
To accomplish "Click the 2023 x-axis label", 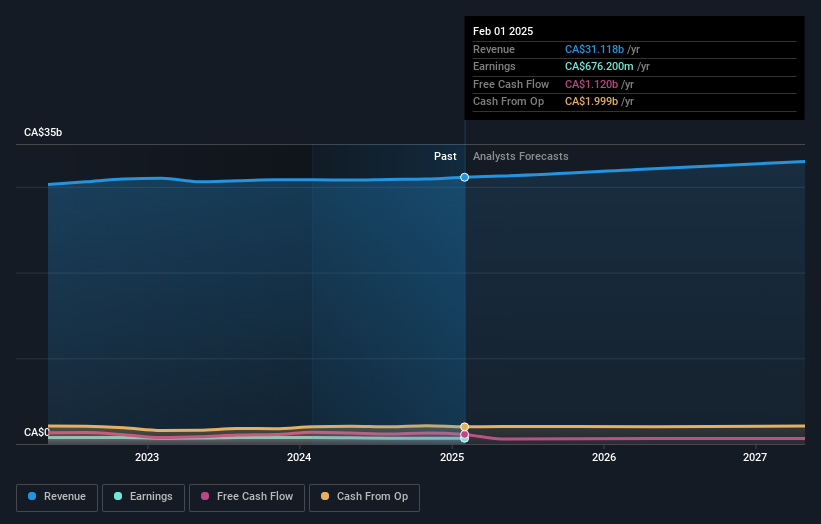I will (x=147, y=457).
